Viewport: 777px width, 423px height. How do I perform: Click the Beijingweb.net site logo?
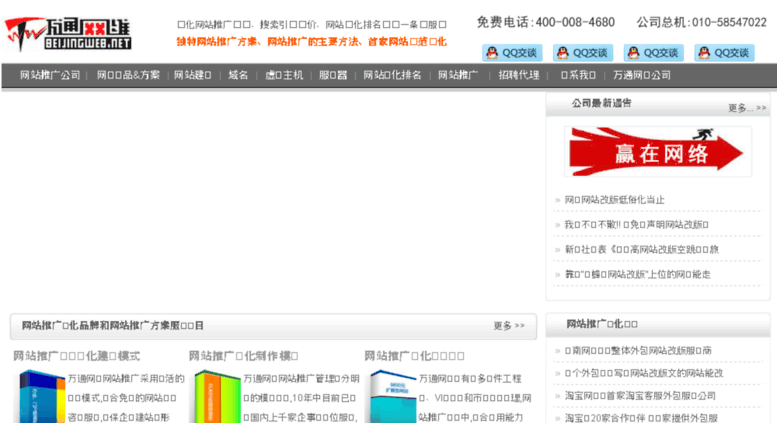[68, 34]
